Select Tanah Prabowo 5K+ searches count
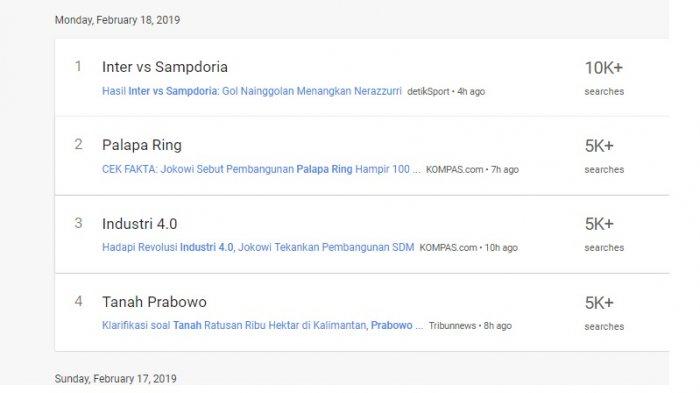Screen dimensions: 700x393 pyautogui.click(x=604, y=314)
